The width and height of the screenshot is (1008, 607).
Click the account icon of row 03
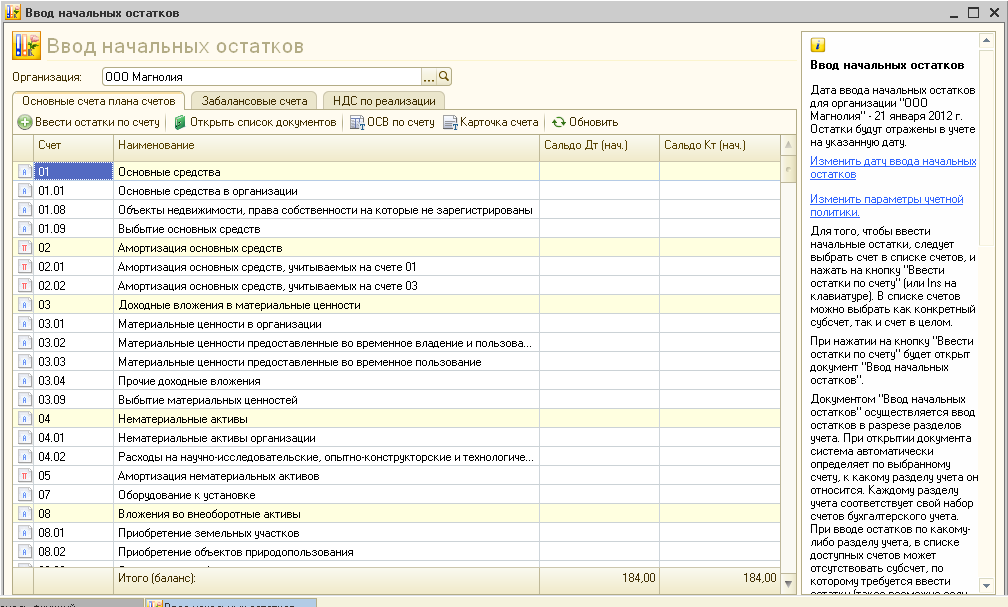coord(24,305)
